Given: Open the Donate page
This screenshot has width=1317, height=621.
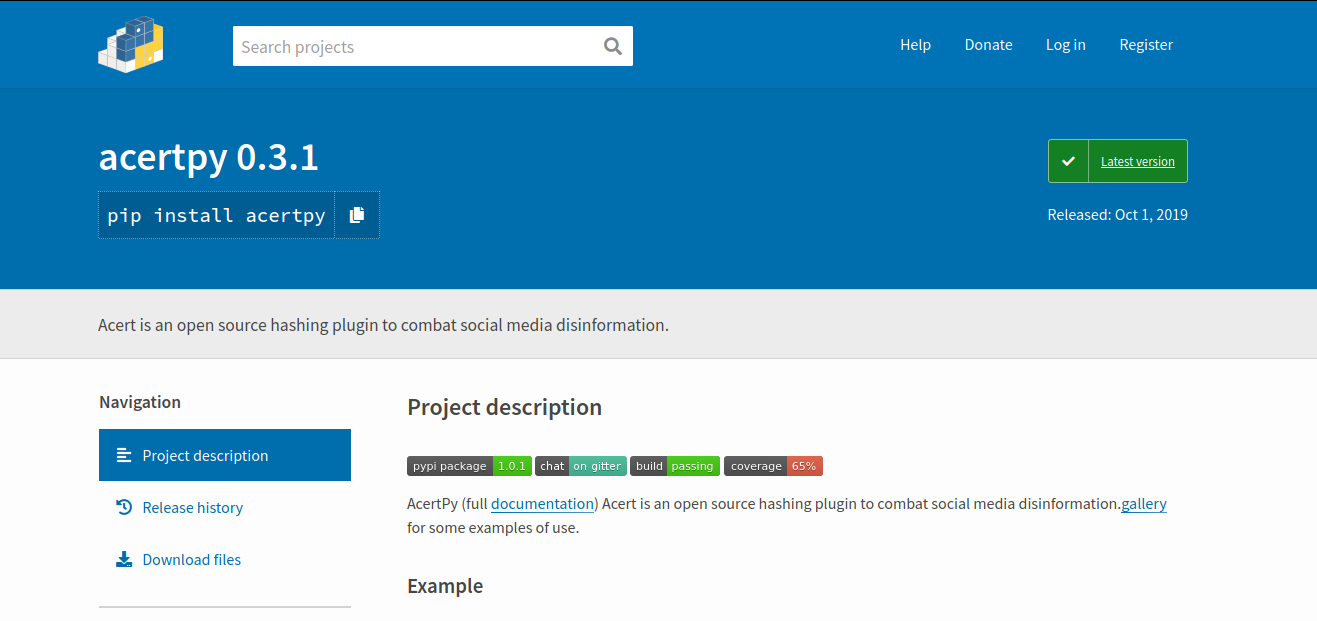Looking at the screenshot, I should point(988,44).
